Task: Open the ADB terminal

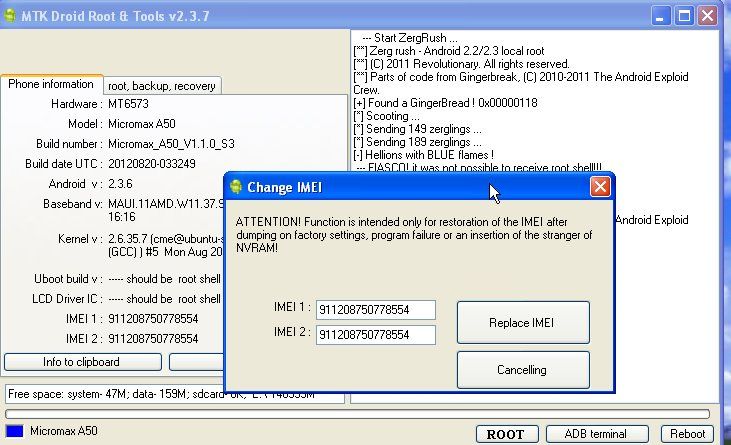Action: point(597,434)
